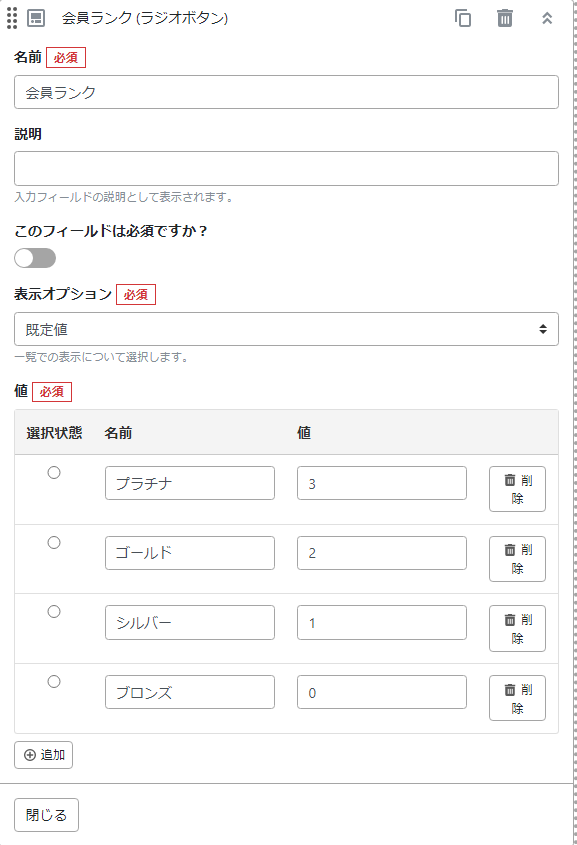Add a new value row via 追加
Image resolution: width=577 pixels, height=845 pixels.
[41, 755]
